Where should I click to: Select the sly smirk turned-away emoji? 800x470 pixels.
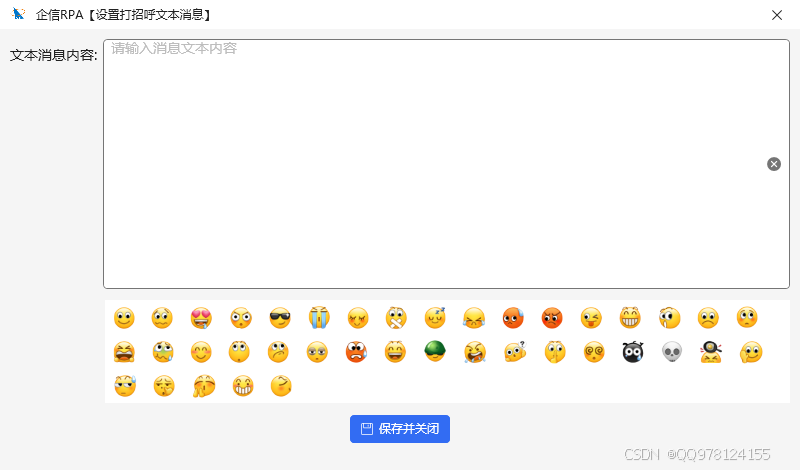coord(281,386)
